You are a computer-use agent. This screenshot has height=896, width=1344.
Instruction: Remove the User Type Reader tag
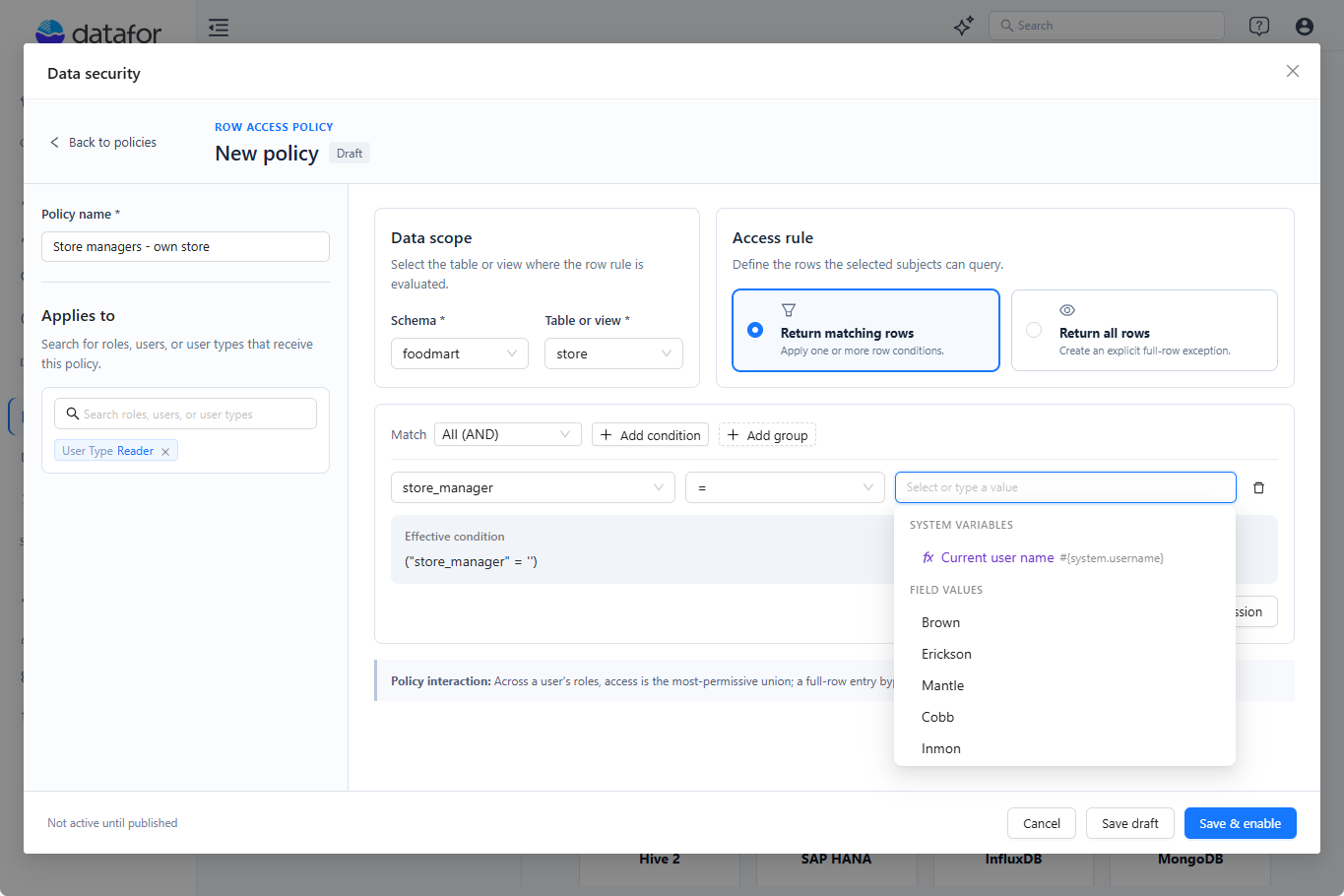pos(165,452)
